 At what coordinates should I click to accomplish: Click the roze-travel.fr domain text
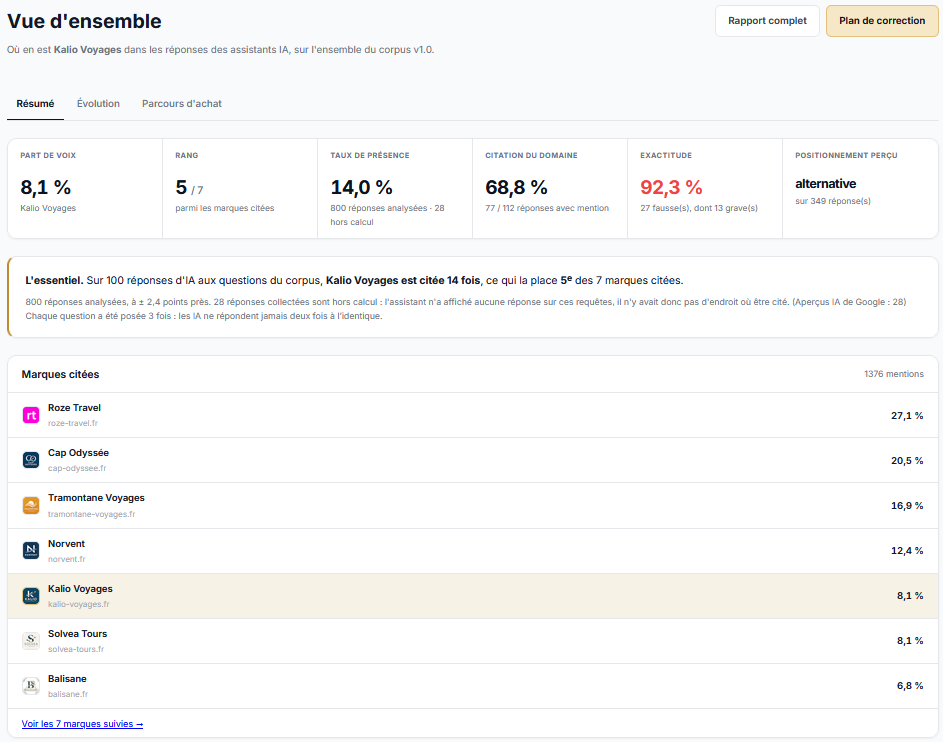73,423
